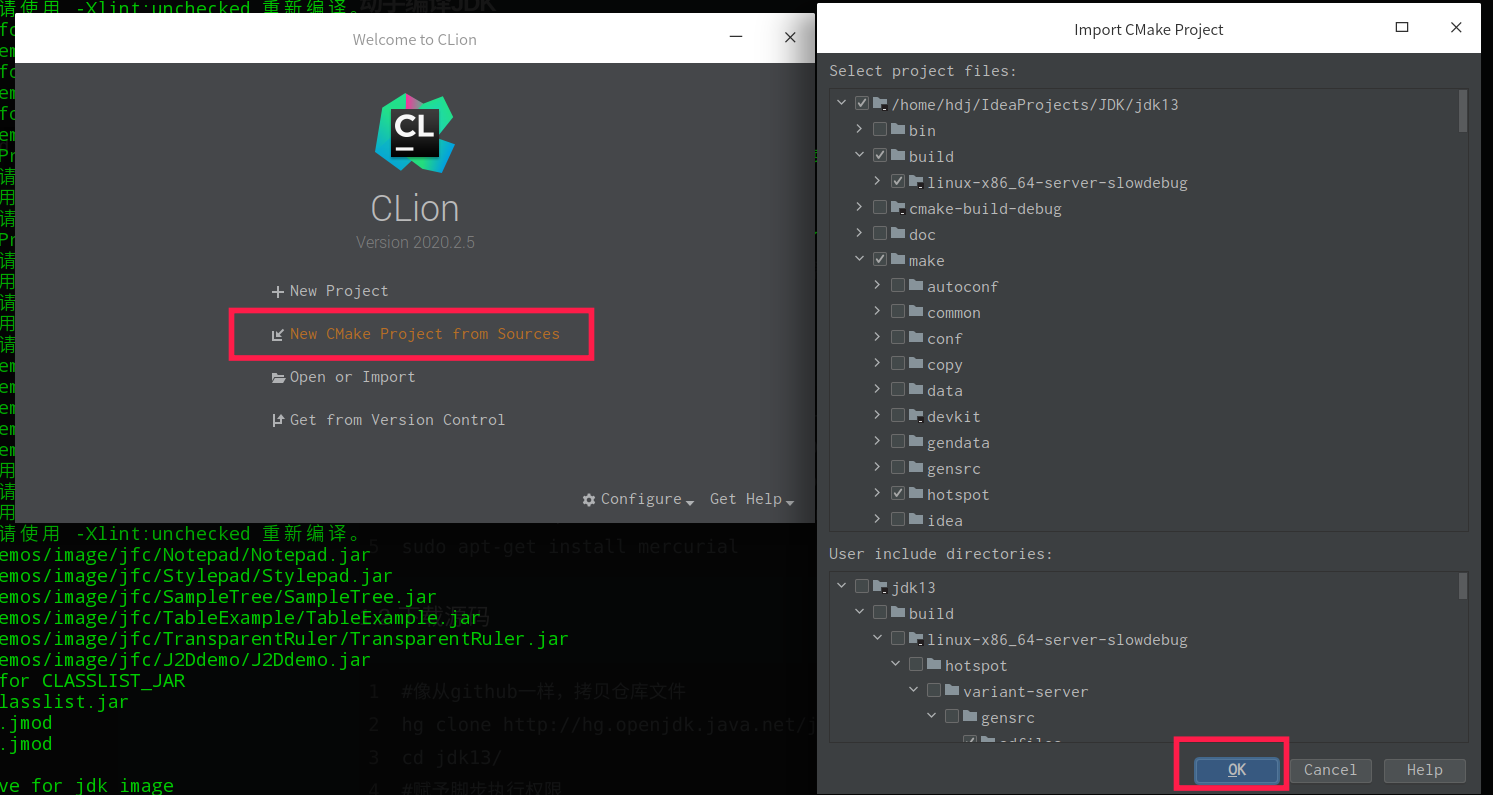Click the jdk13 folder icon in User include directories
The image size is (1493, 795).
tap(880, 587)
